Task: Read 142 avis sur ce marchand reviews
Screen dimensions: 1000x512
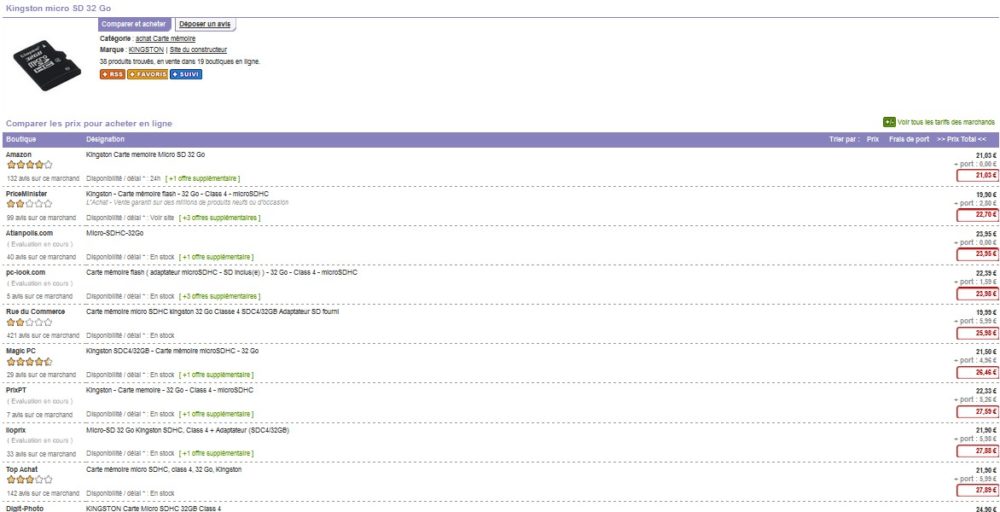Action: click(x=43, y=493)
